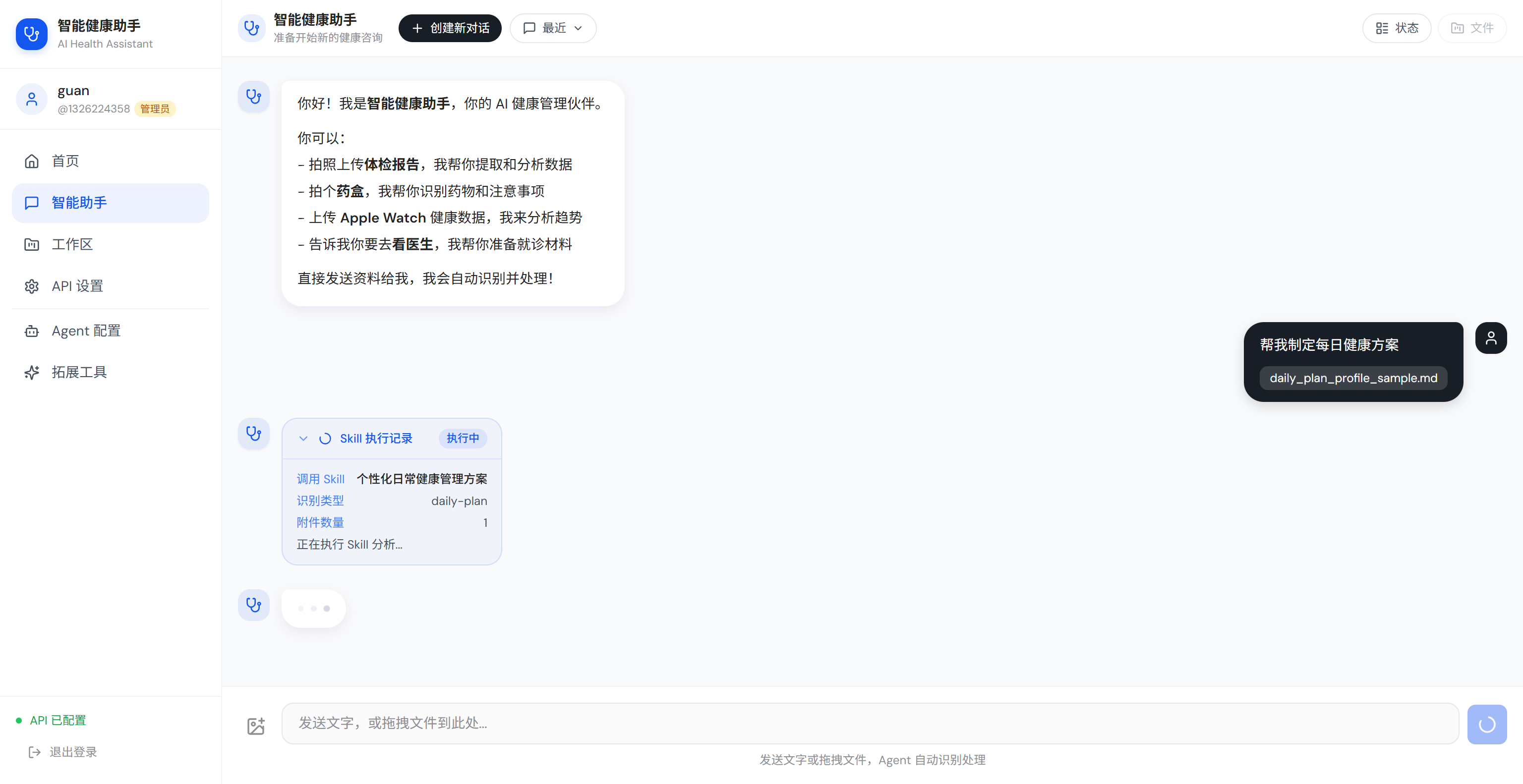Click the header stethoscope assistant icon
The height and width of the screenshot is (784, 1523).
tap(252, 28)
